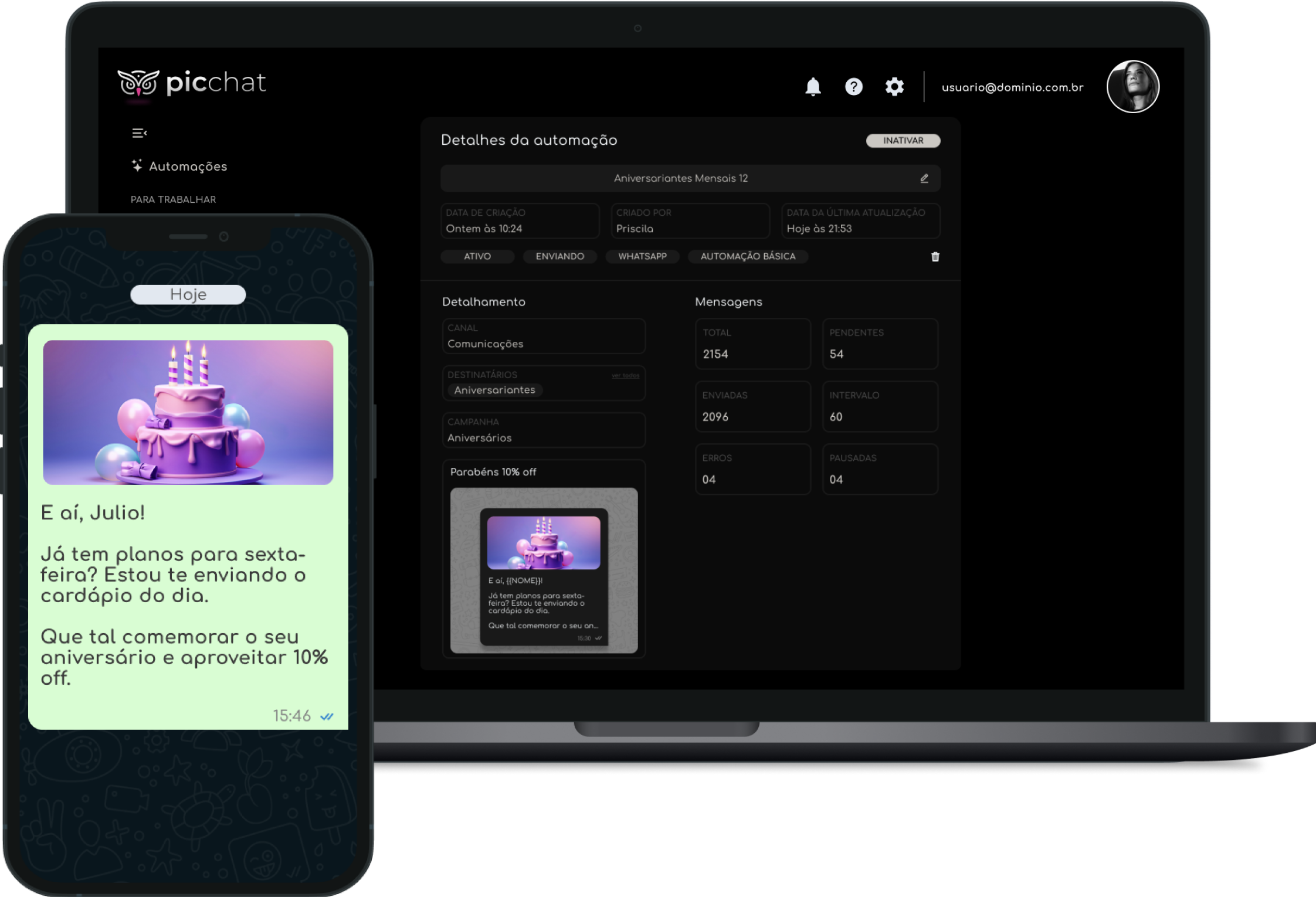
Task: Click the Automações sparkle icon
Action: (x=137, y=166)
